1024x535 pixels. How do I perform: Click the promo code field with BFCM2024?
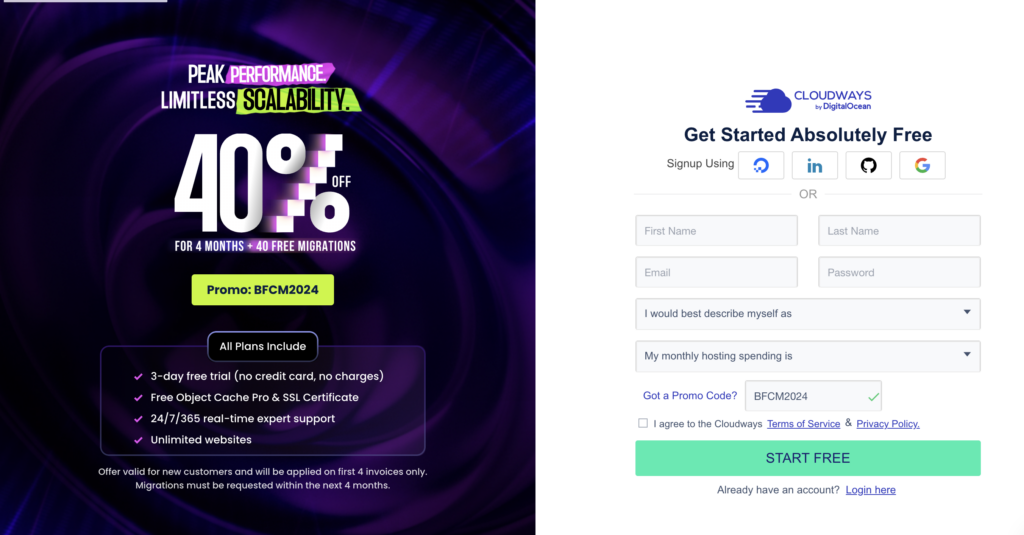click(805, 396)
